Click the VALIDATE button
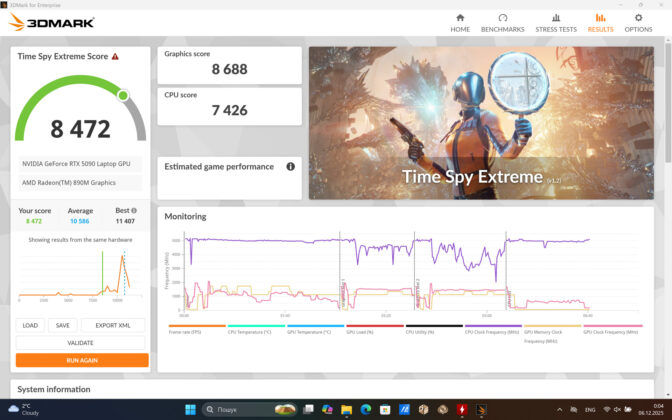 click(x=81, y=343)
